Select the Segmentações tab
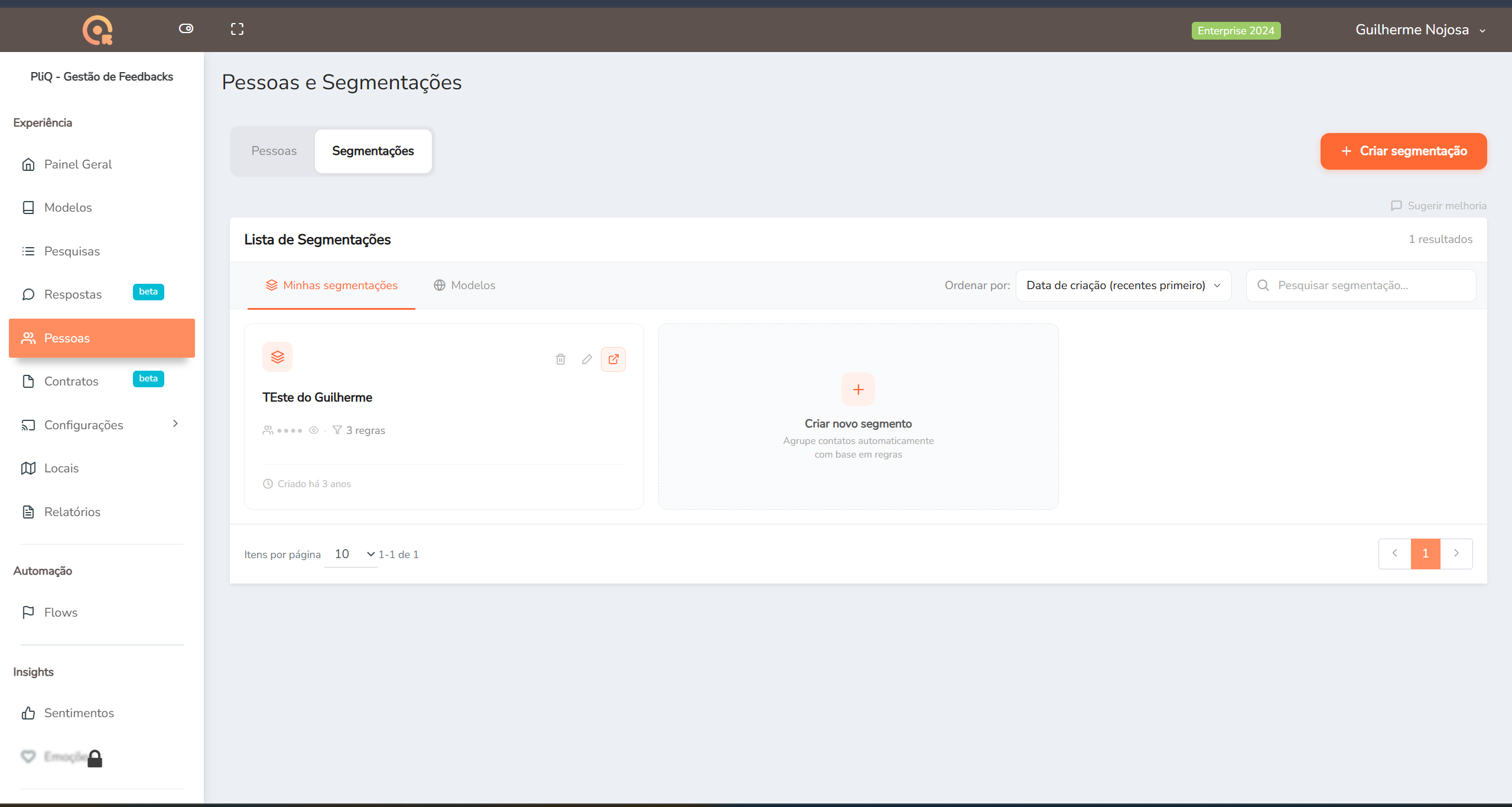 click(373, 151)
